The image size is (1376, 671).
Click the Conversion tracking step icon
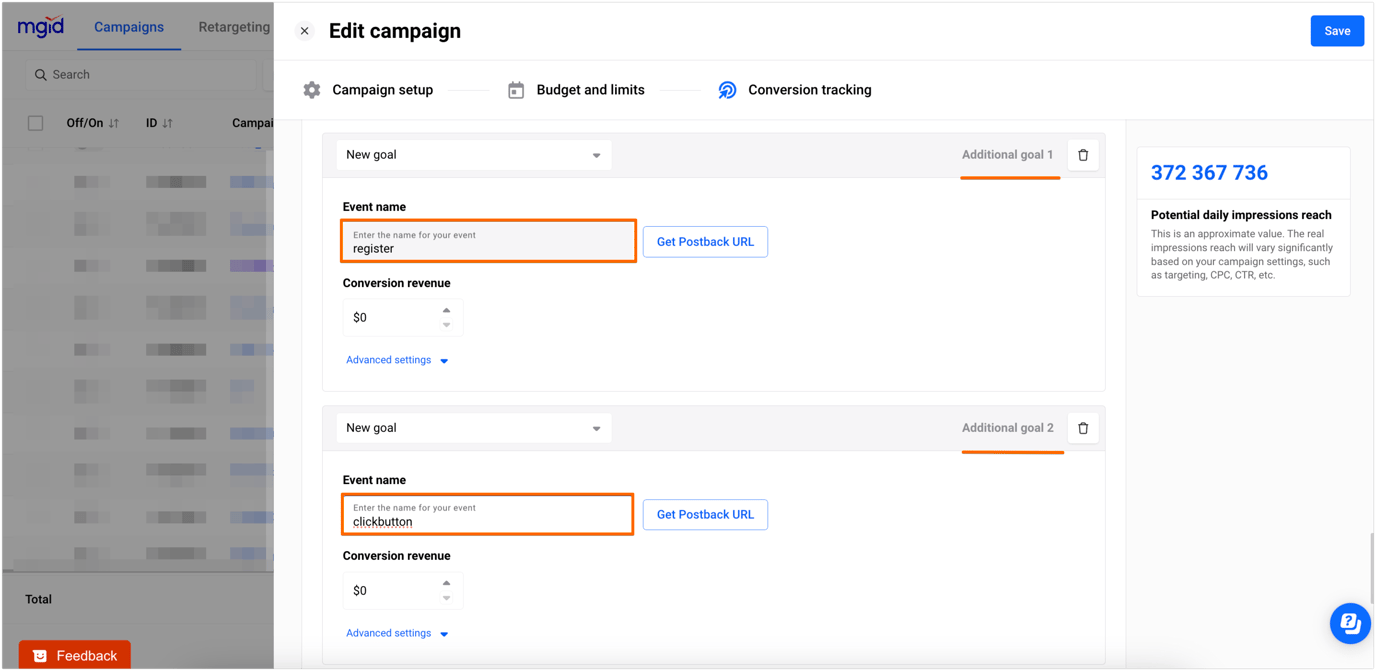coord(727,89)
